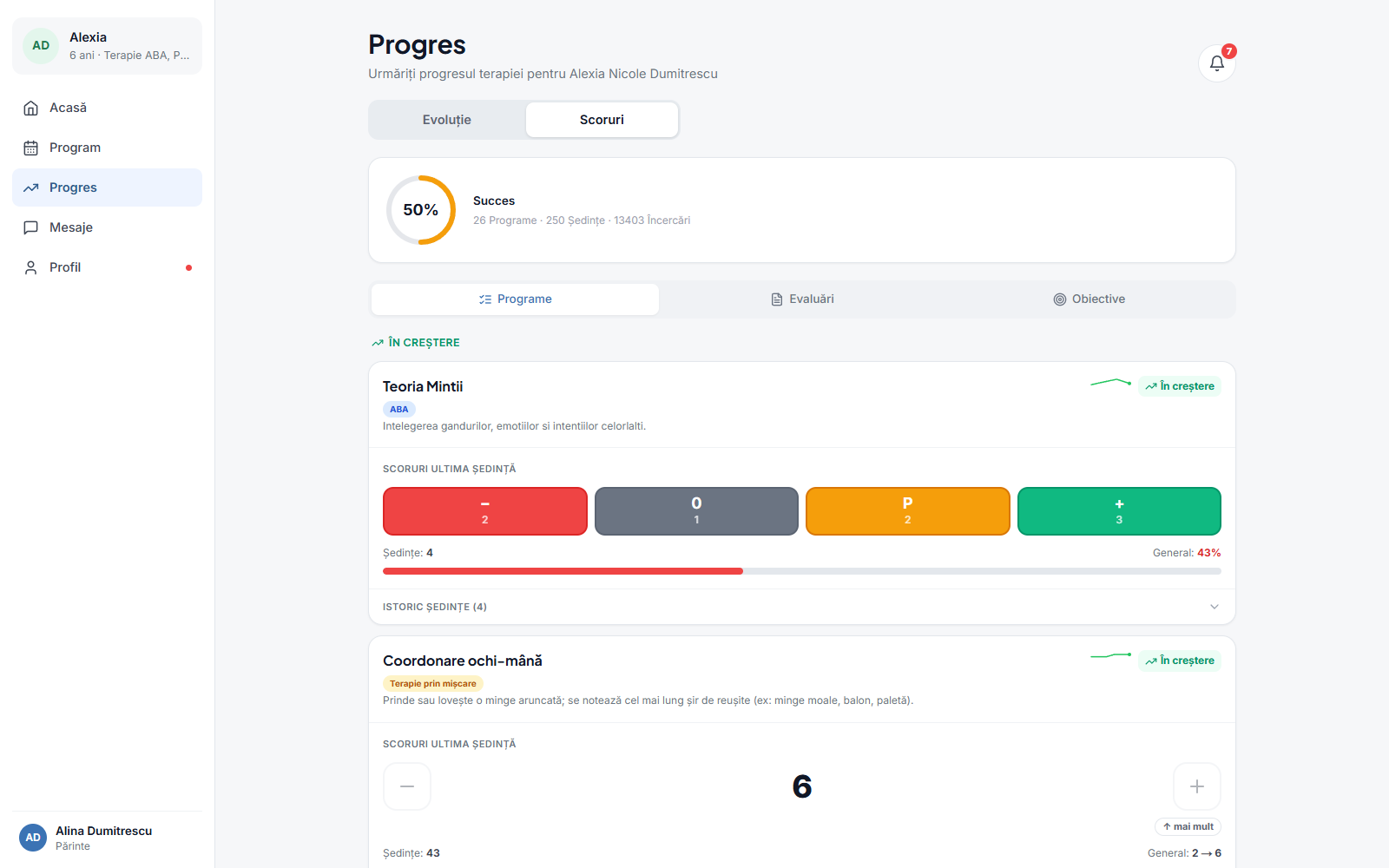Select the Scoruri tab
Image resolution: width=1389 pixels, height=868 pixels.
[602, 120]
